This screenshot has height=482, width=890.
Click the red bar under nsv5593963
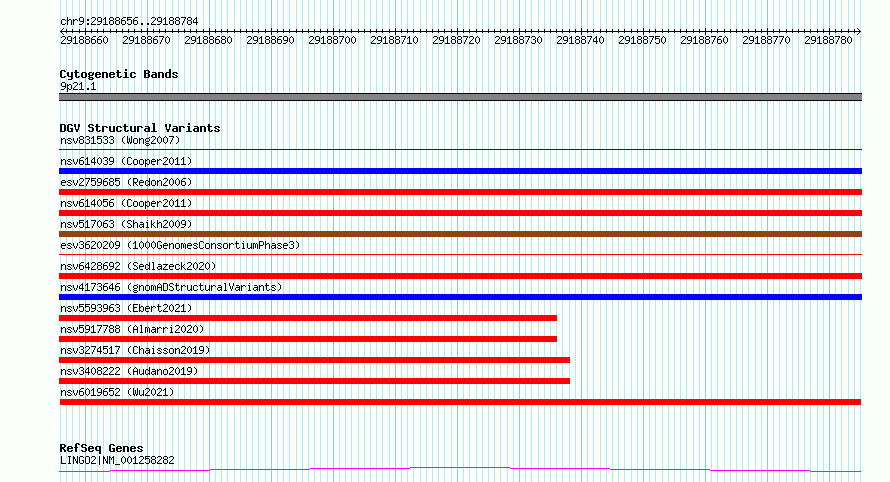click(308, 318)
